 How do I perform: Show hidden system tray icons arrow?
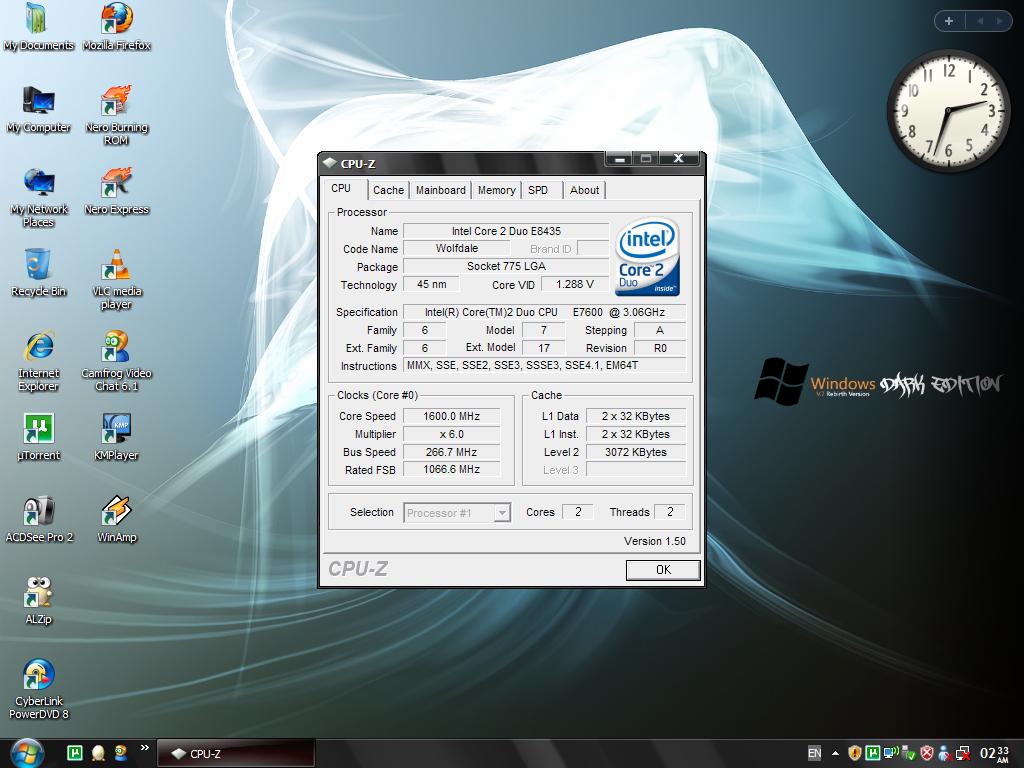[x=835, y=753]
